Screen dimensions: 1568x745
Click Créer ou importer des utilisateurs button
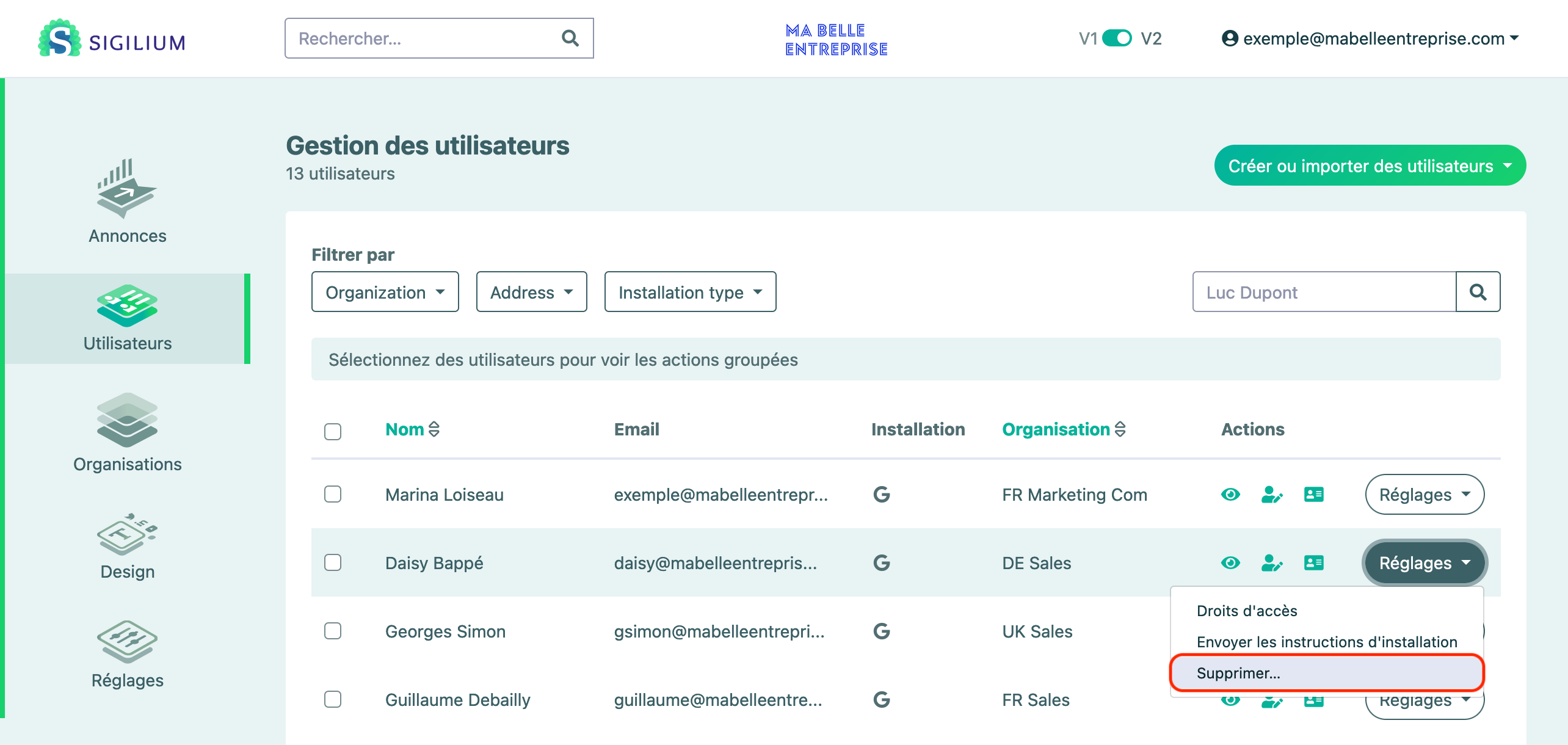[1370, 165]
